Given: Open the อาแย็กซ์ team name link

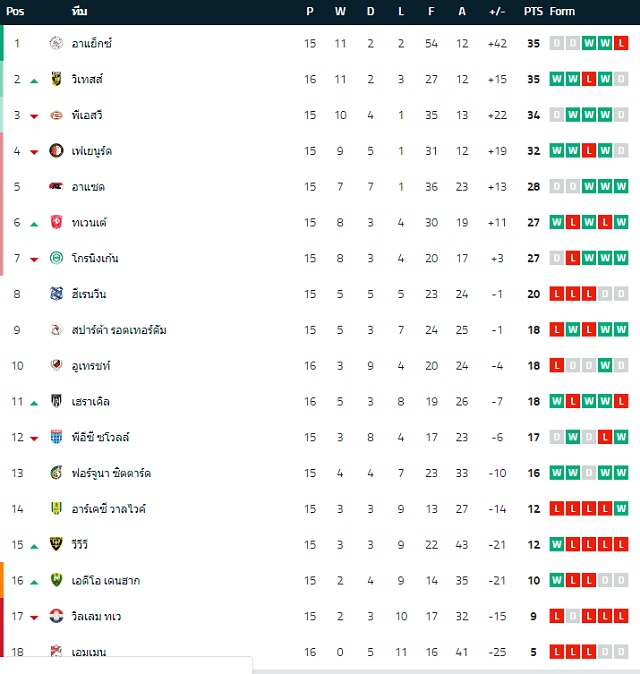Looking at the screenshot, I should 92,43.
